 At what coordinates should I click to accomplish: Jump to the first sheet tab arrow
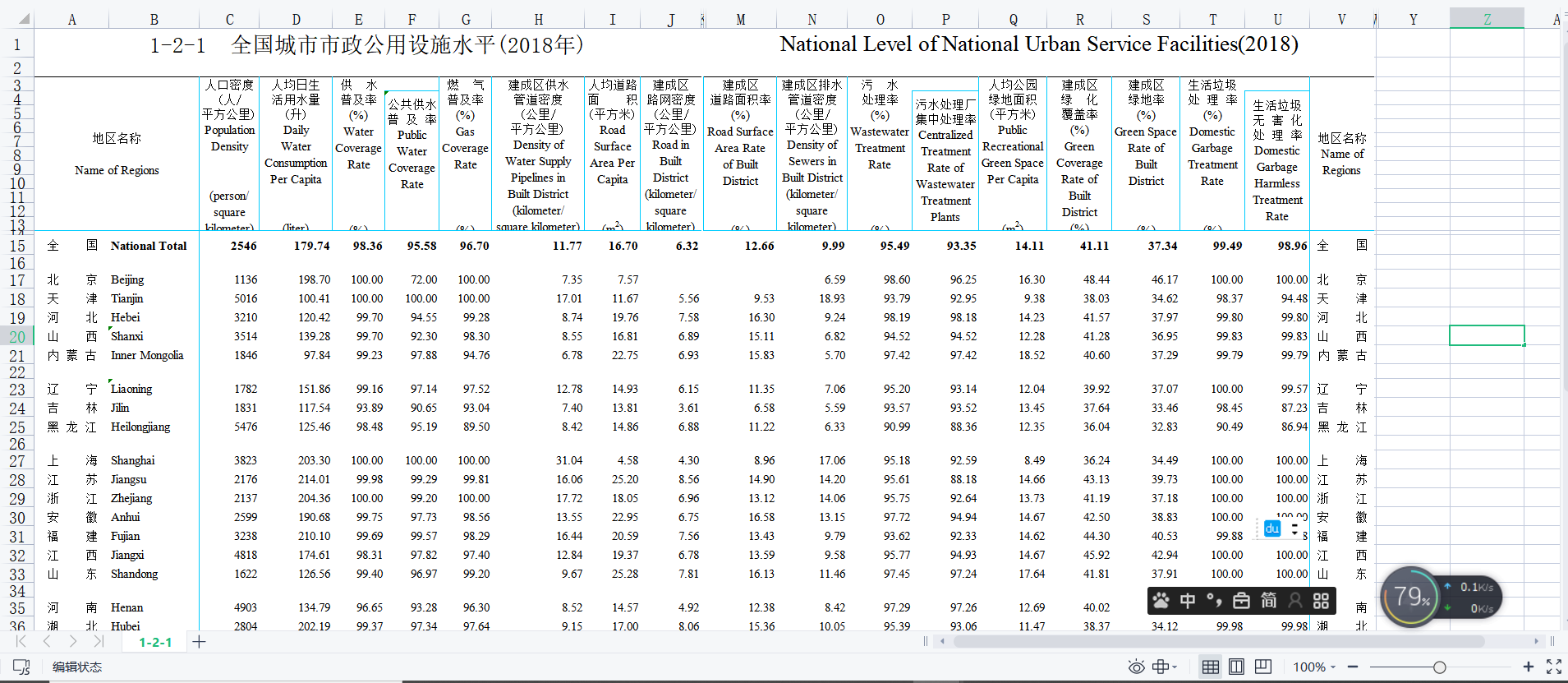21,642
